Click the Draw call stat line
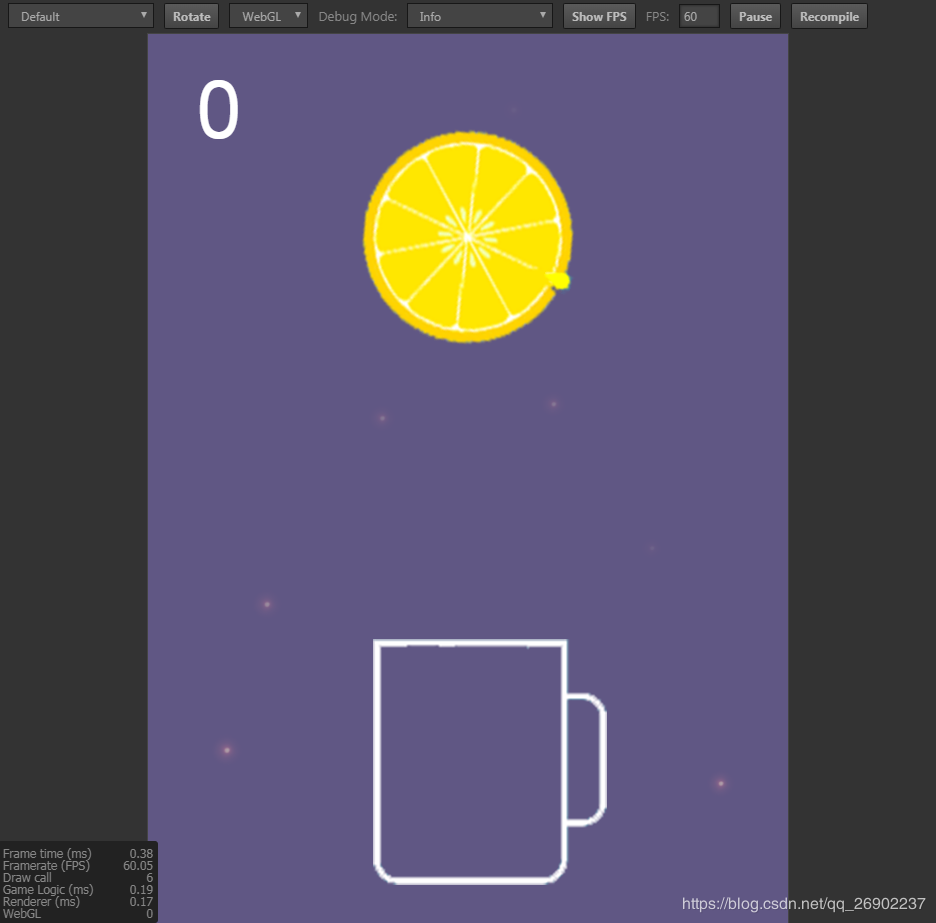 tap(78, 878)
